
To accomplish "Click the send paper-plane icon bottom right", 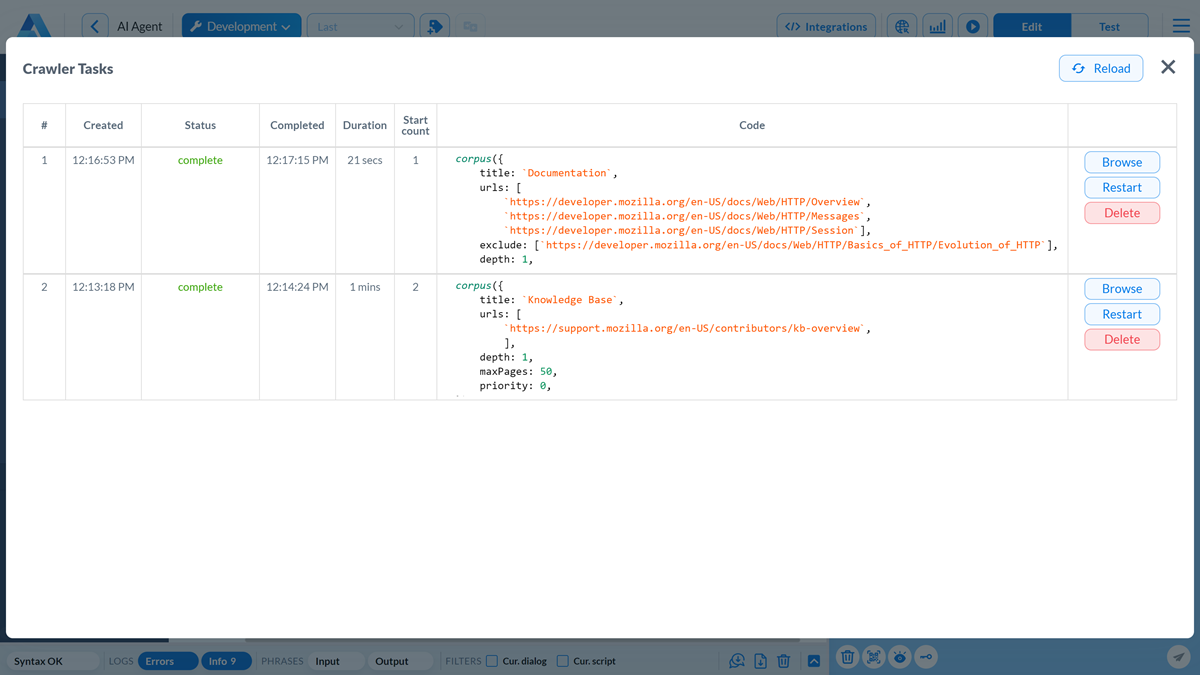I will 1177,657.
